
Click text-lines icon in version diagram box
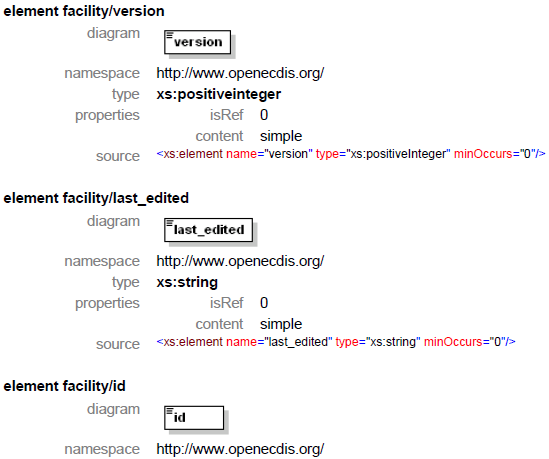(170, 35)
